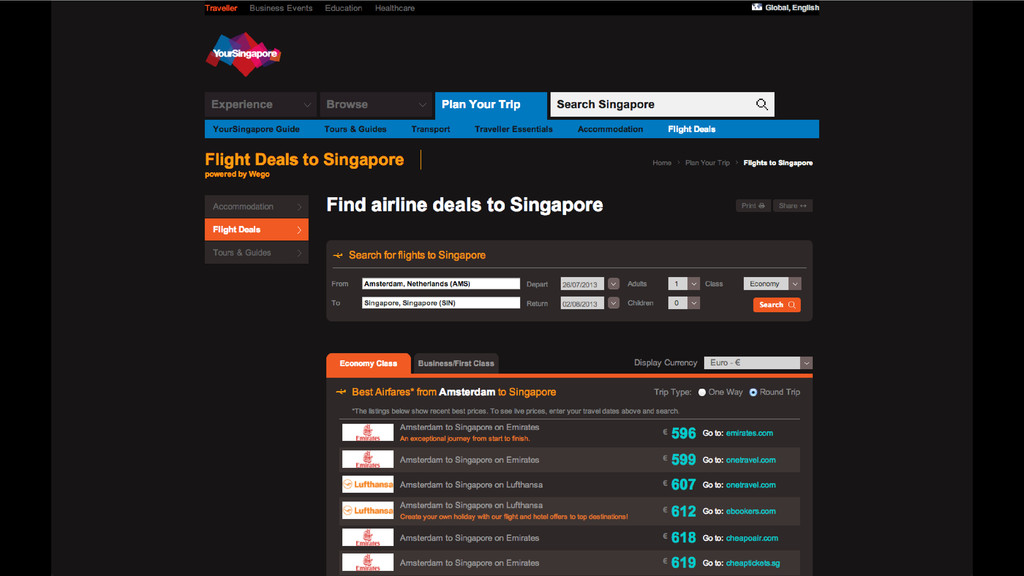Viewport: 1024px width, 576px height.
Task: Open the Transport menu item
Action: click(430, 129)
